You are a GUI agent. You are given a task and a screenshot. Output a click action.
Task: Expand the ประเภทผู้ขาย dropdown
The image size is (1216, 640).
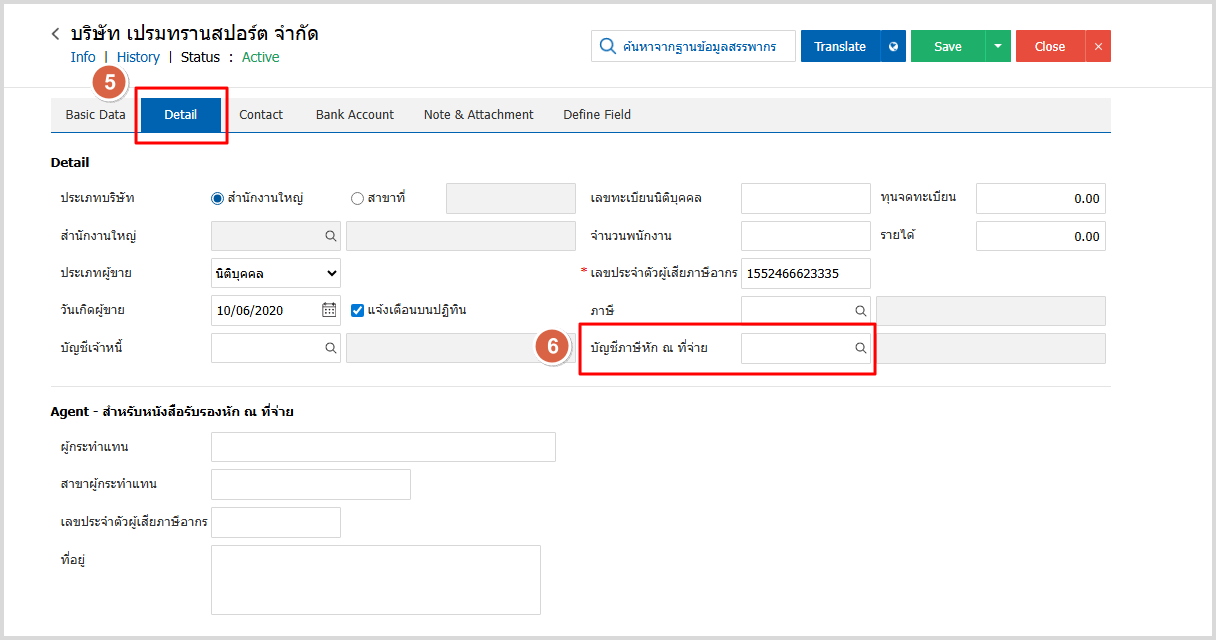(x=276, y=273)
